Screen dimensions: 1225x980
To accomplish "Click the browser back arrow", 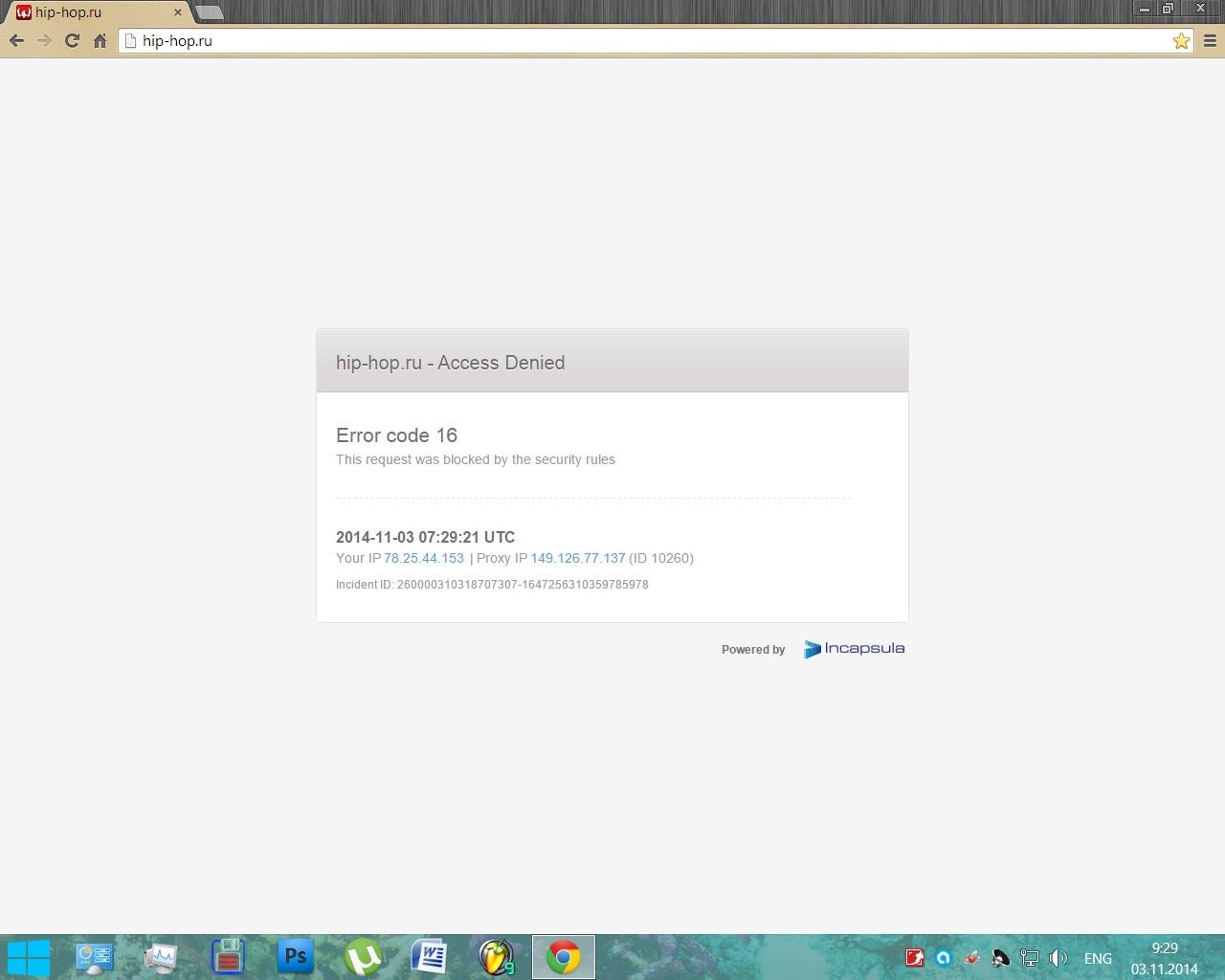I will [x=16, y=40].
